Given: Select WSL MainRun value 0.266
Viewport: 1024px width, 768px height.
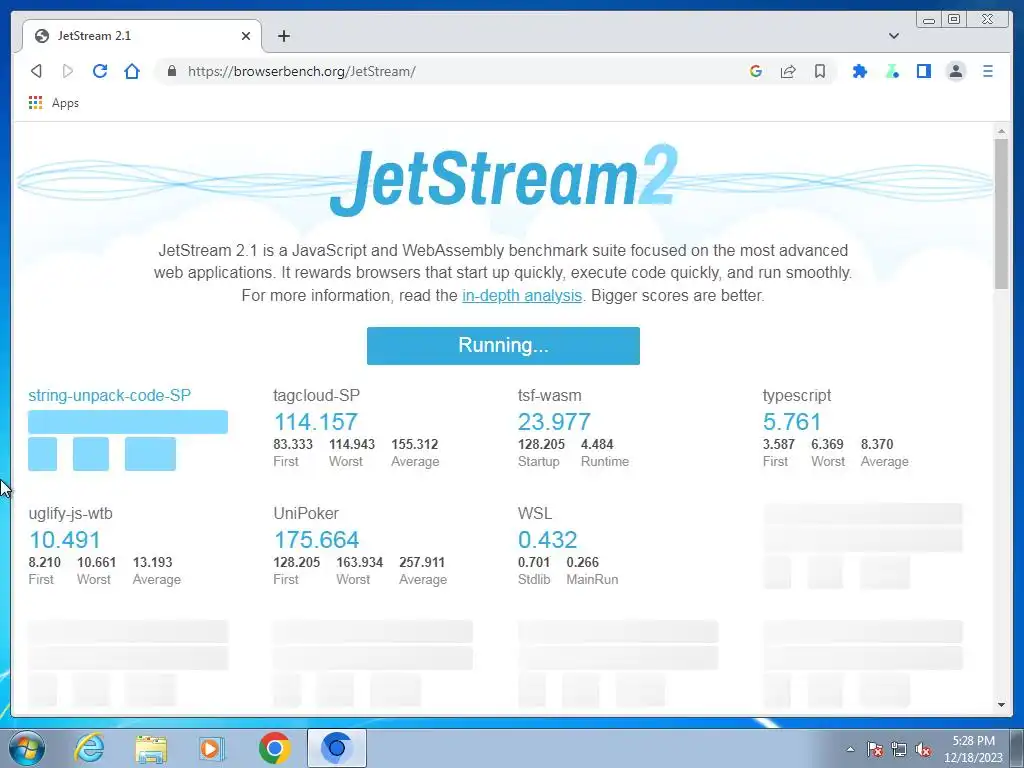Looking at the screenshot, I should [x=583, y=562].
